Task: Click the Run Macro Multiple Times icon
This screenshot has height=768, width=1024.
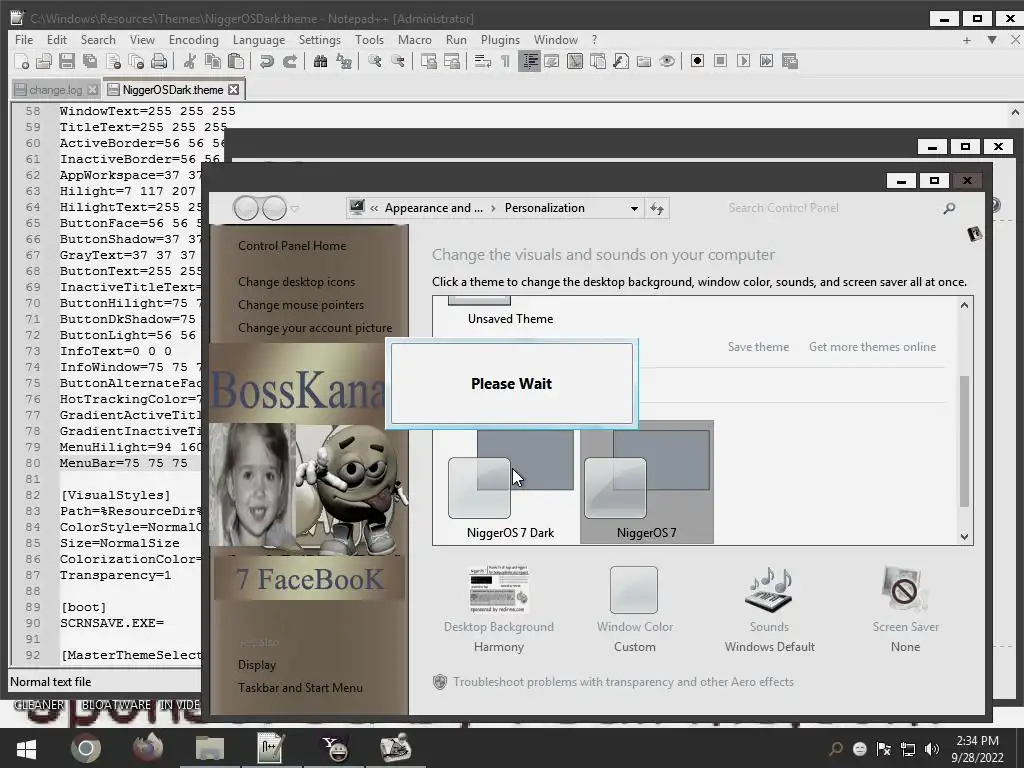Action: point(767,61)
